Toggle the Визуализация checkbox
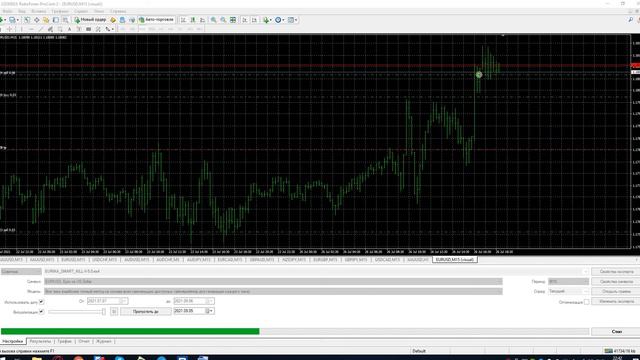The width and height of the screenshot is (640, 360). (x=41, y=311)
